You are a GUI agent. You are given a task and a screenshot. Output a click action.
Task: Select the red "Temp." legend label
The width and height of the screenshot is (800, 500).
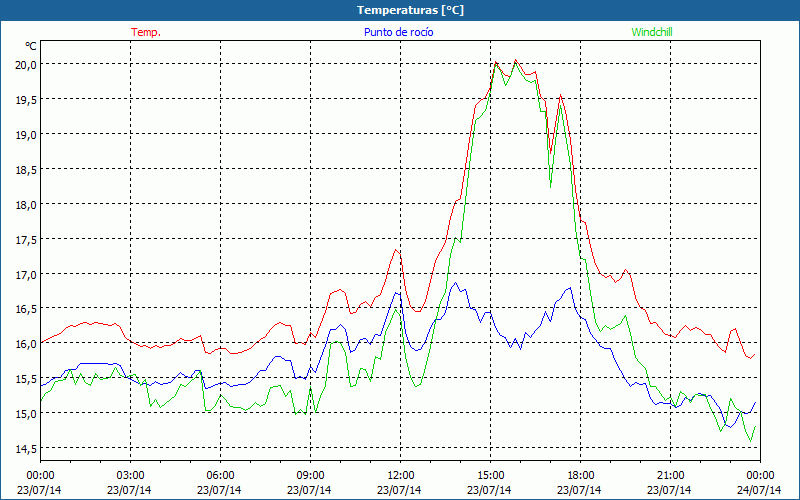tap(146, 32)
